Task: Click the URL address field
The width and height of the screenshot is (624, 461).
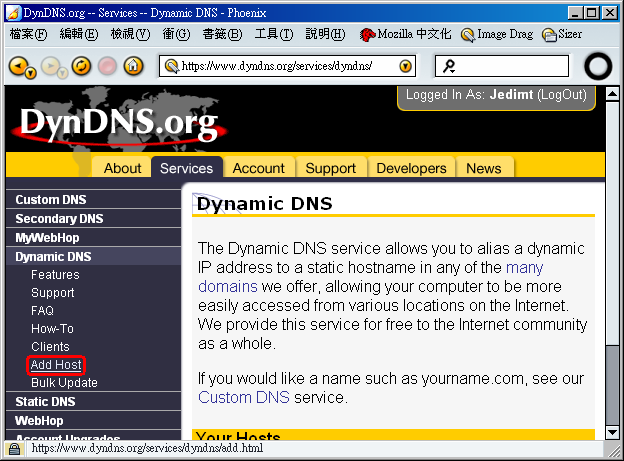Action: (x=288, y=66)
